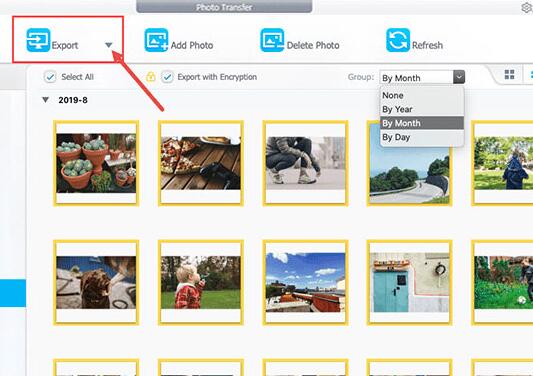Select the kid playing soccer photo

502,283
